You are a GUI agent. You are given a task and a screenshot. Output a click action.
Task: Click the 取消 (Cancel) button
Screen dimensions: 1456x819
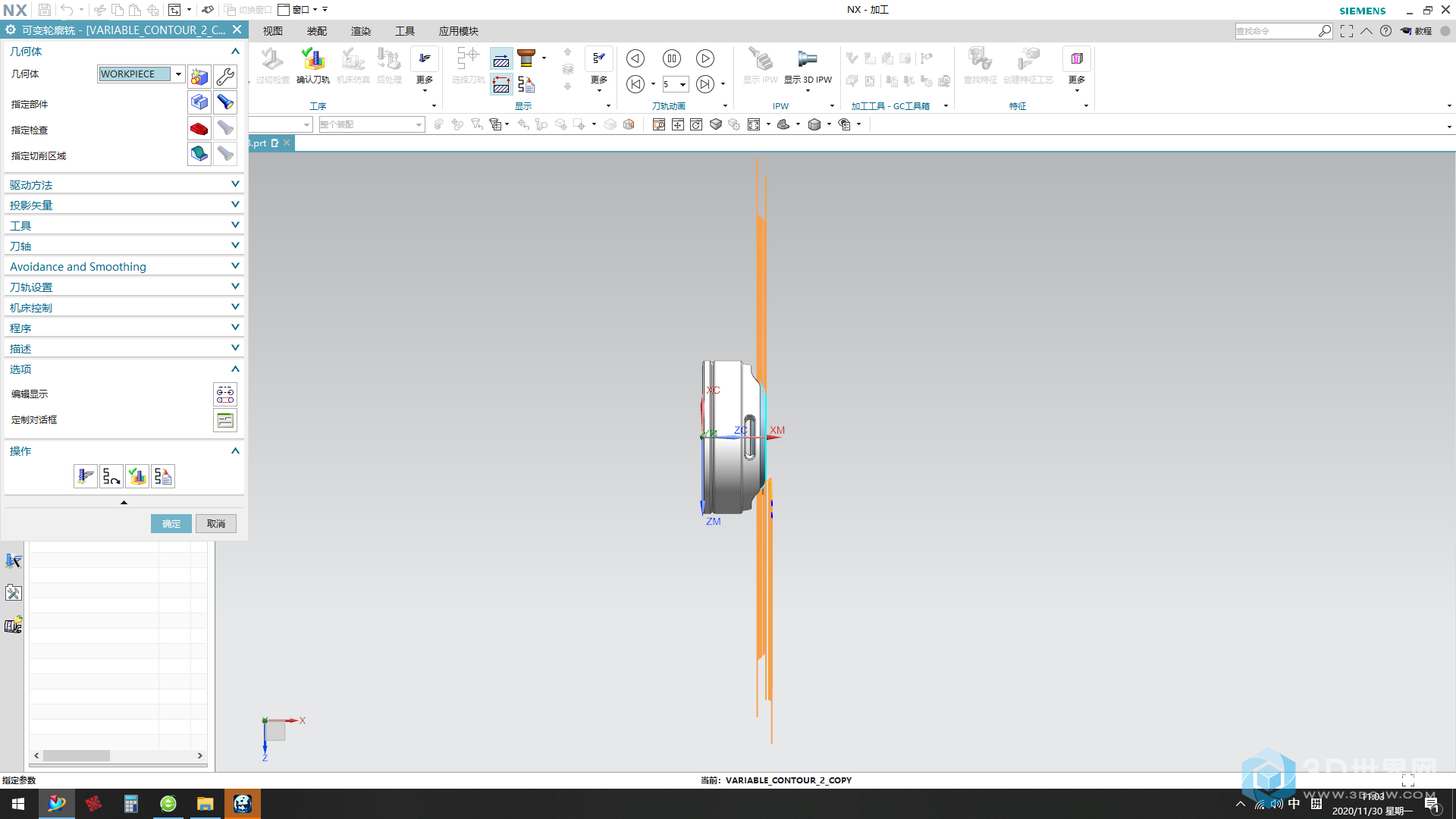[216, 523]
